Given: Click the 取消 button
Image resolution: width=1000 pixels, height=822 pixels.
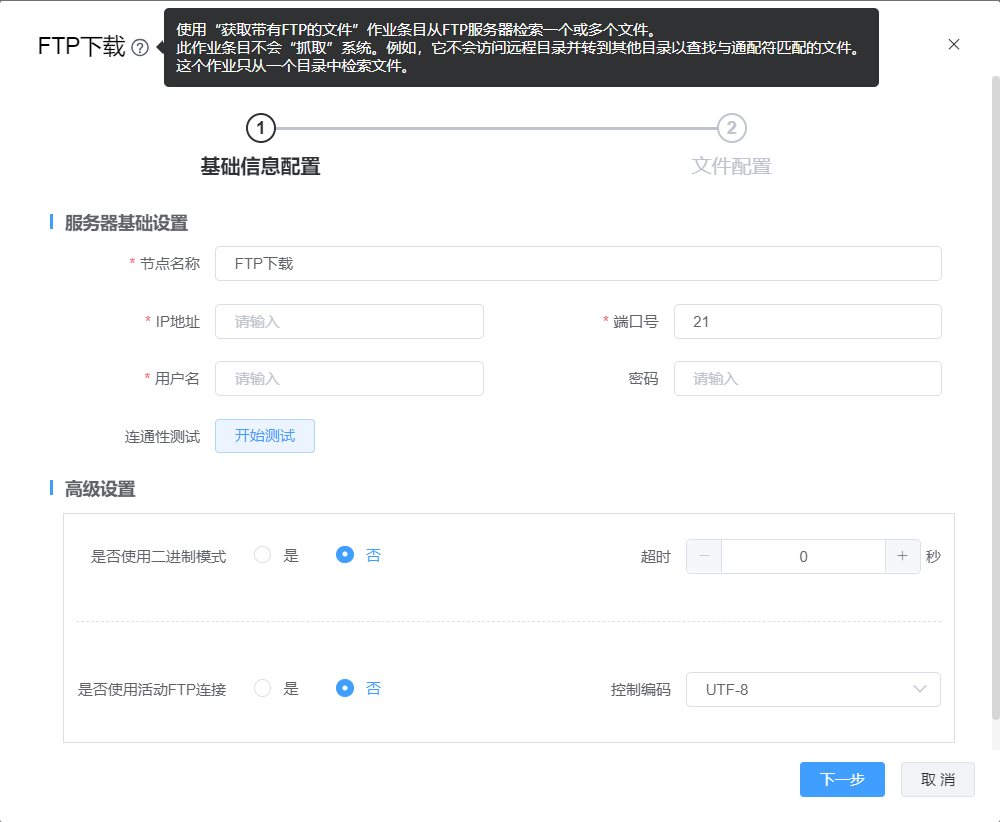Looking at the screenshot, I should point(937,780).
